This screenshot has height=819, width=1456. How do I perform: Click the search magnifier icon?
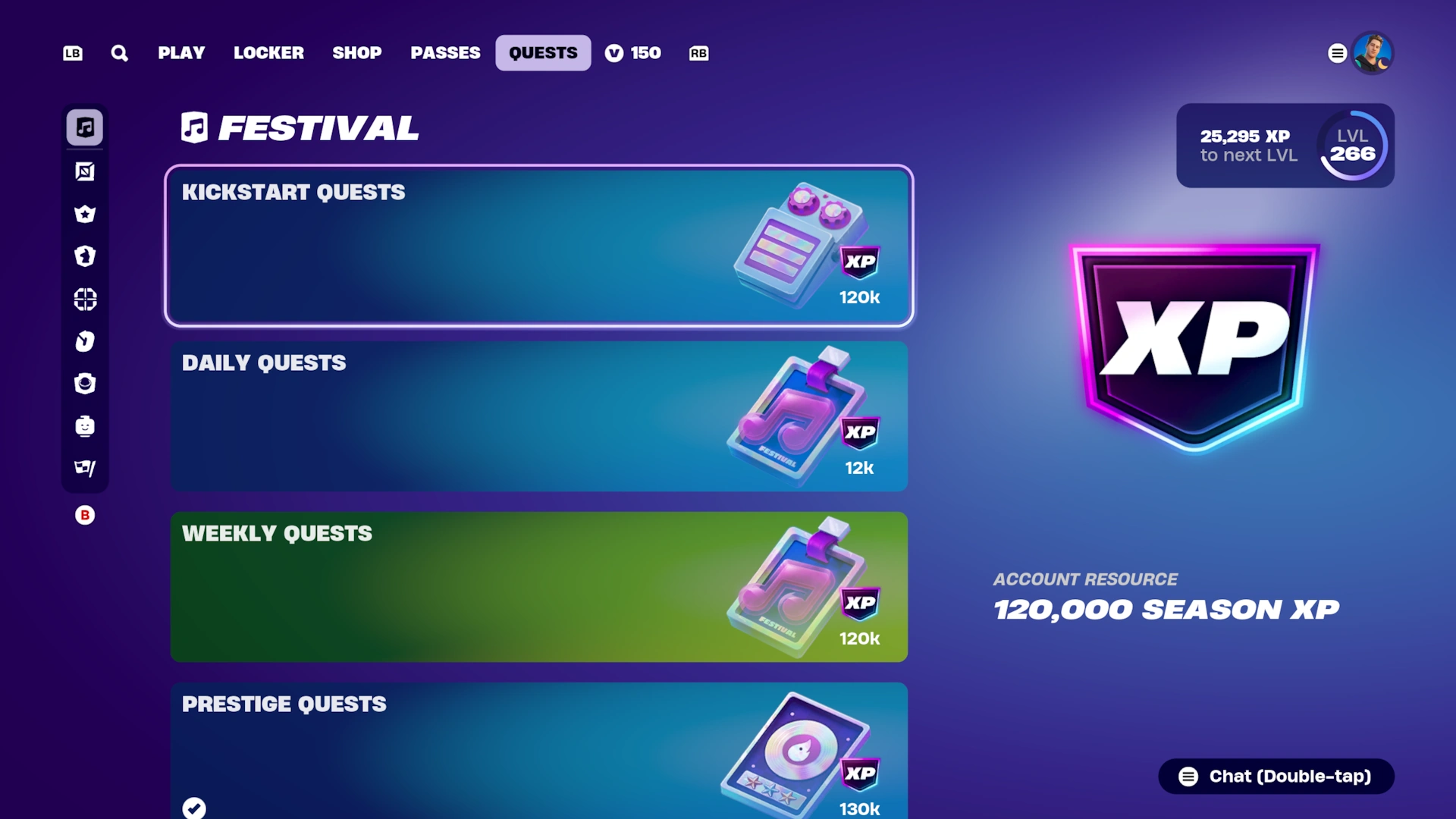[x=119, y=53]
